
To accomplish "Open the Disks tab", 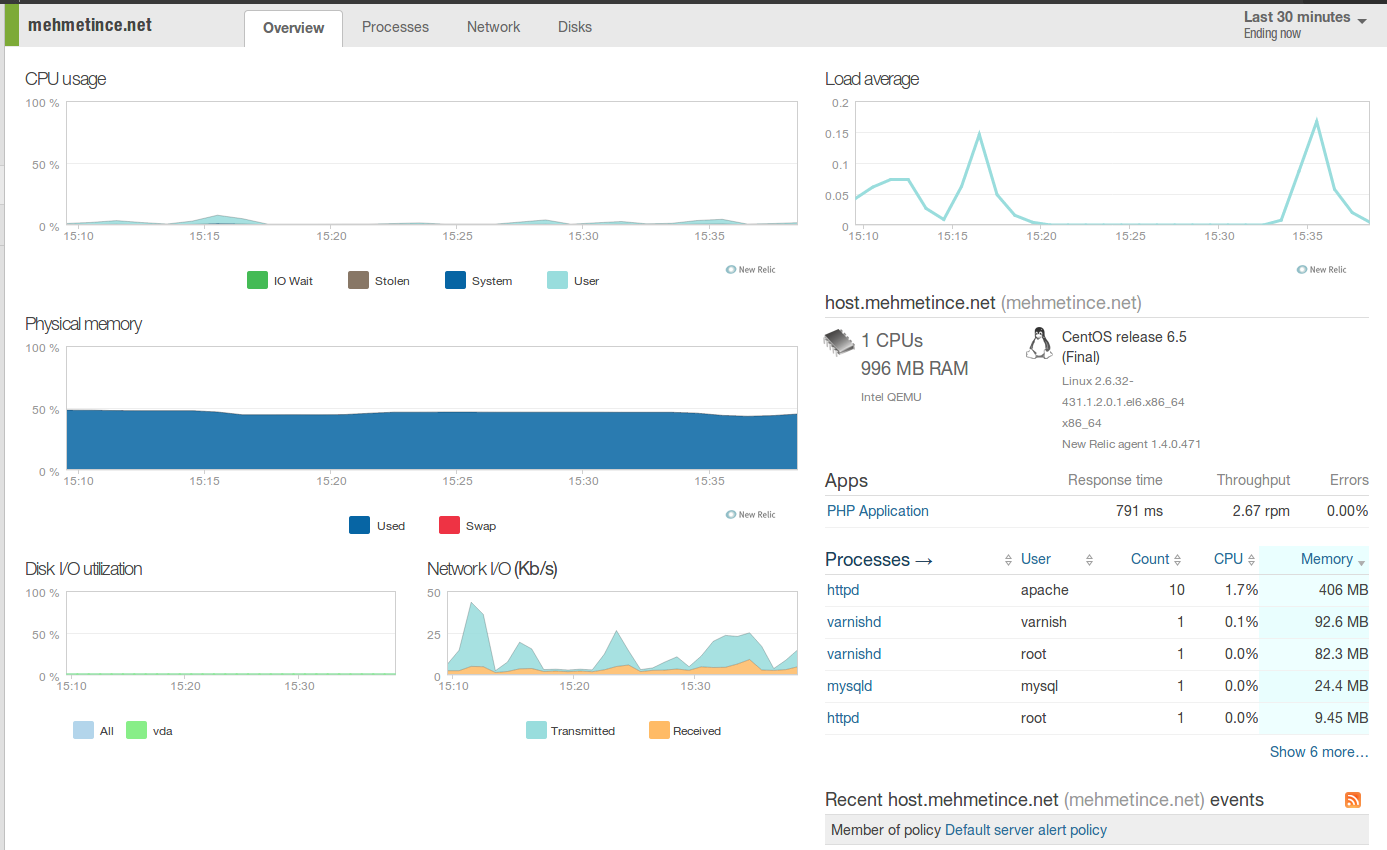I will pyautogui.click(x=575, y=27).
